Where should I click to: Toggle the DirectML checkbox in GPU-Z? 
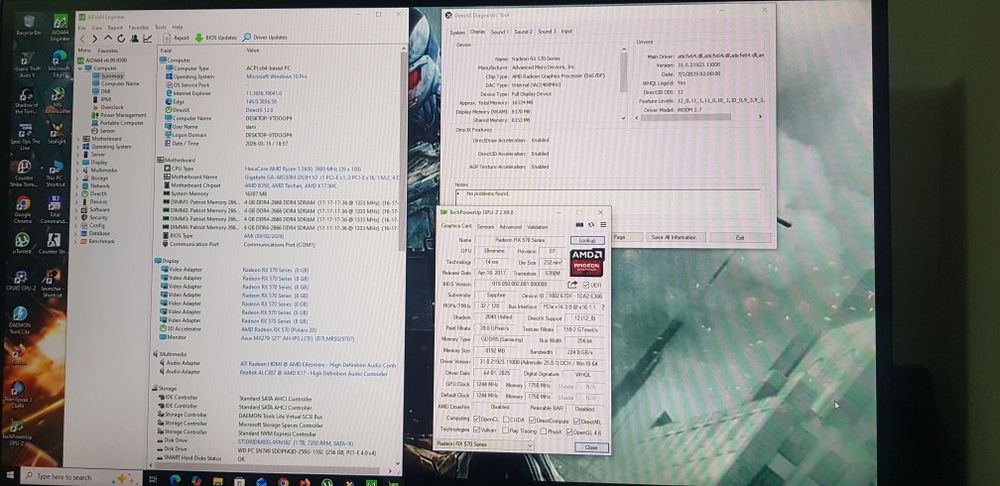click(577, 420)
